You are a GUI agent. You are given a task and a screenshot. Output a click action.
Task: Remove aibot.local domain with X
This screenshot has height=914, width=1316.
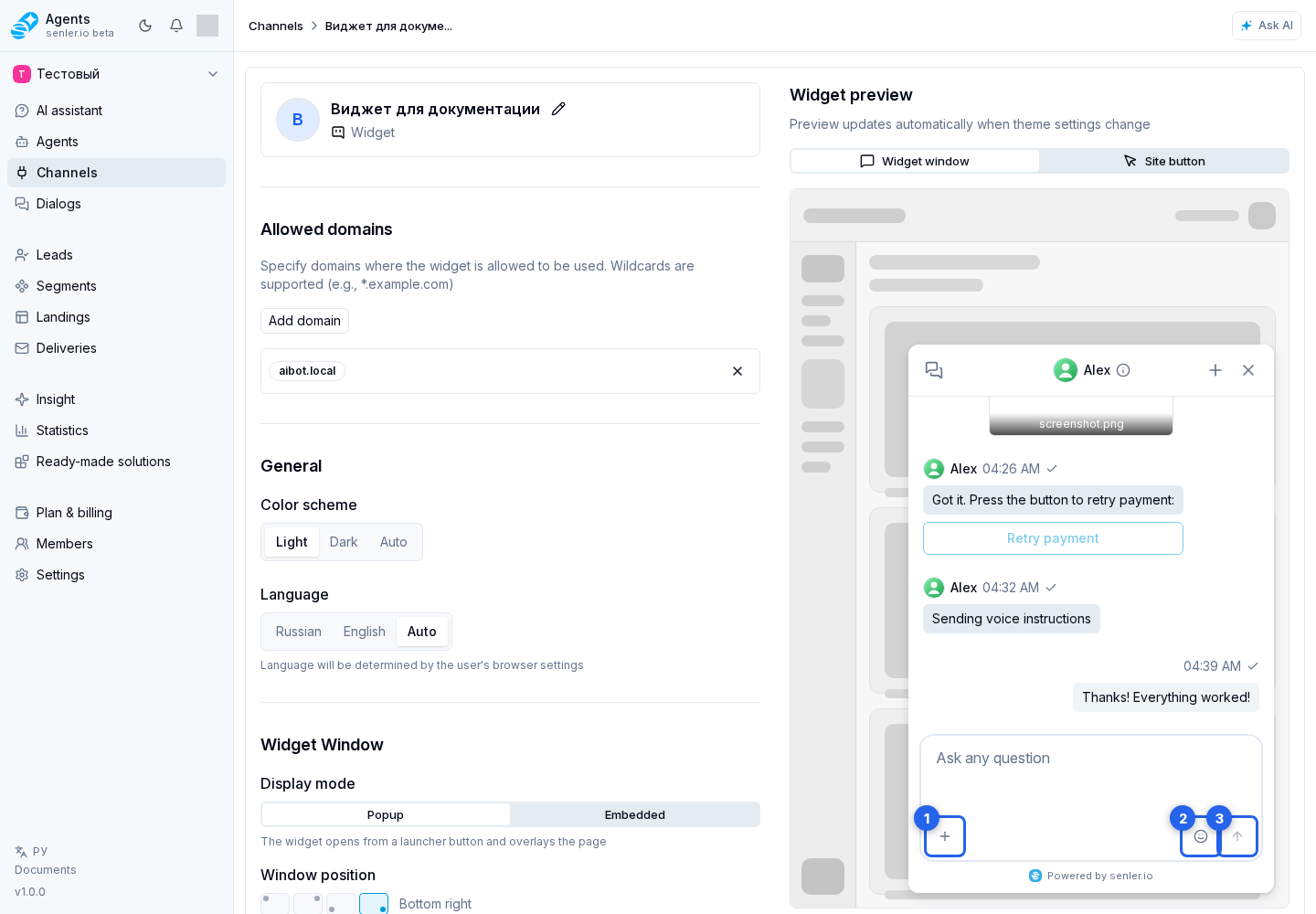pos(738,371)
